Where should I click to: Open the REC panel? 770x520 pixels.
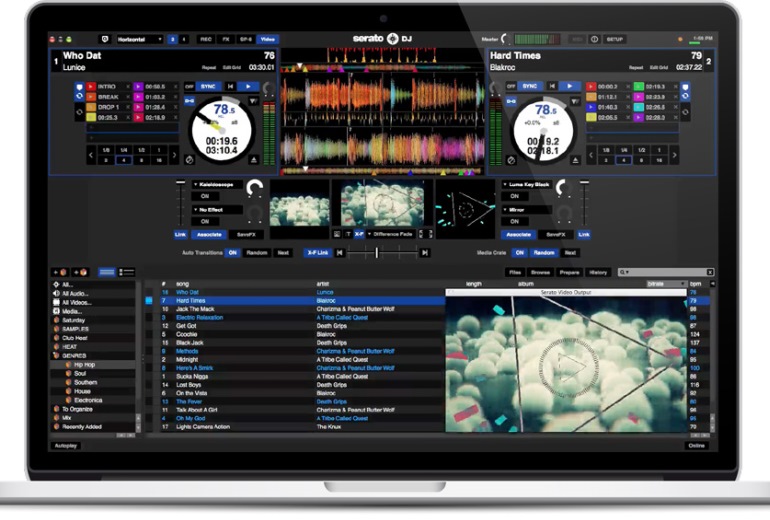click(x=206, y=39)
